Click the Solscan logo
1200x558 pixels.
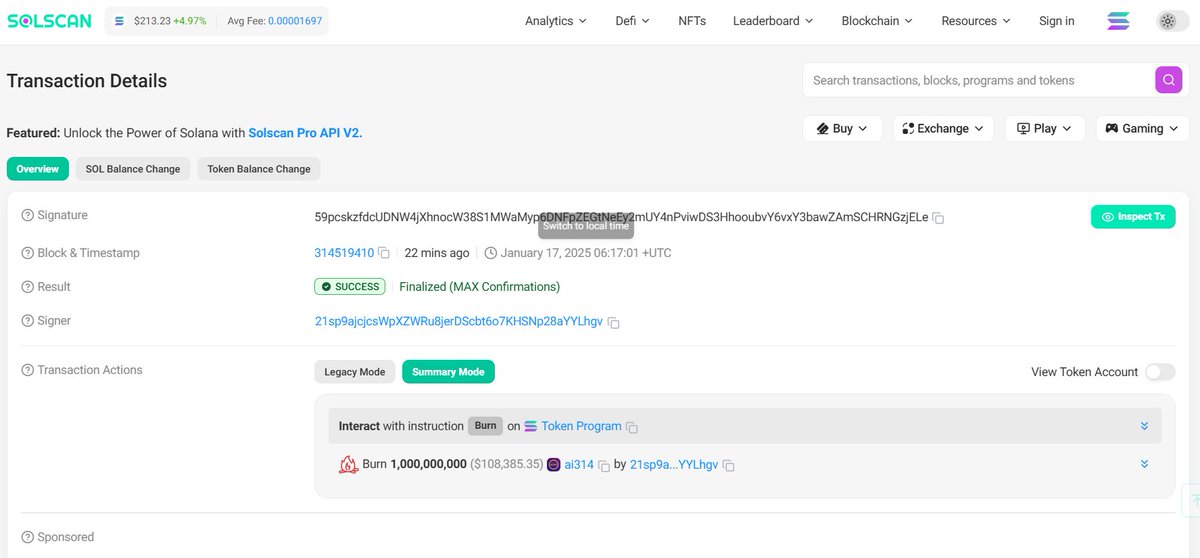coord(50,21)
